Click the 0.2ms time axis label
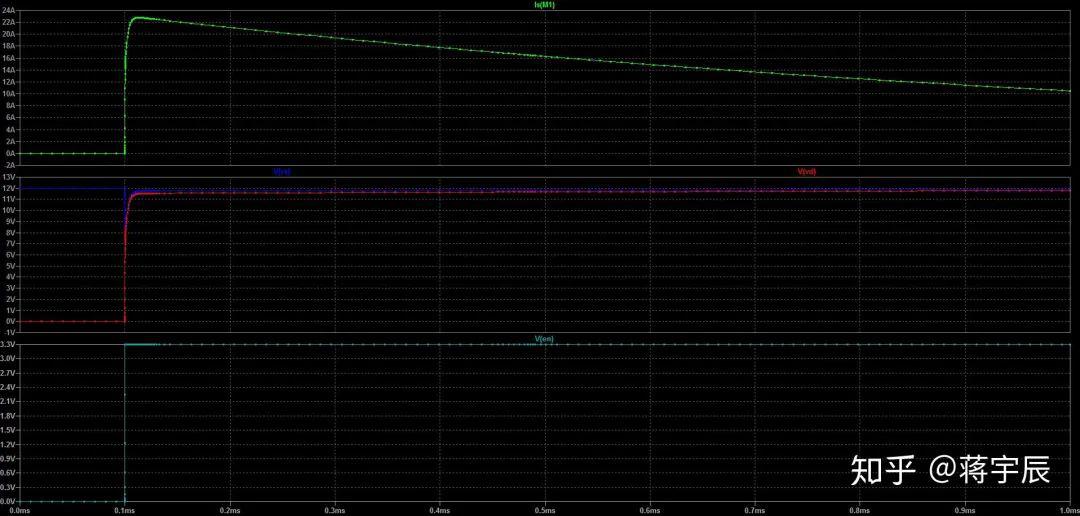Image resolution: width=1080 pixels, height=516 pixels. [x=229, y=511]
